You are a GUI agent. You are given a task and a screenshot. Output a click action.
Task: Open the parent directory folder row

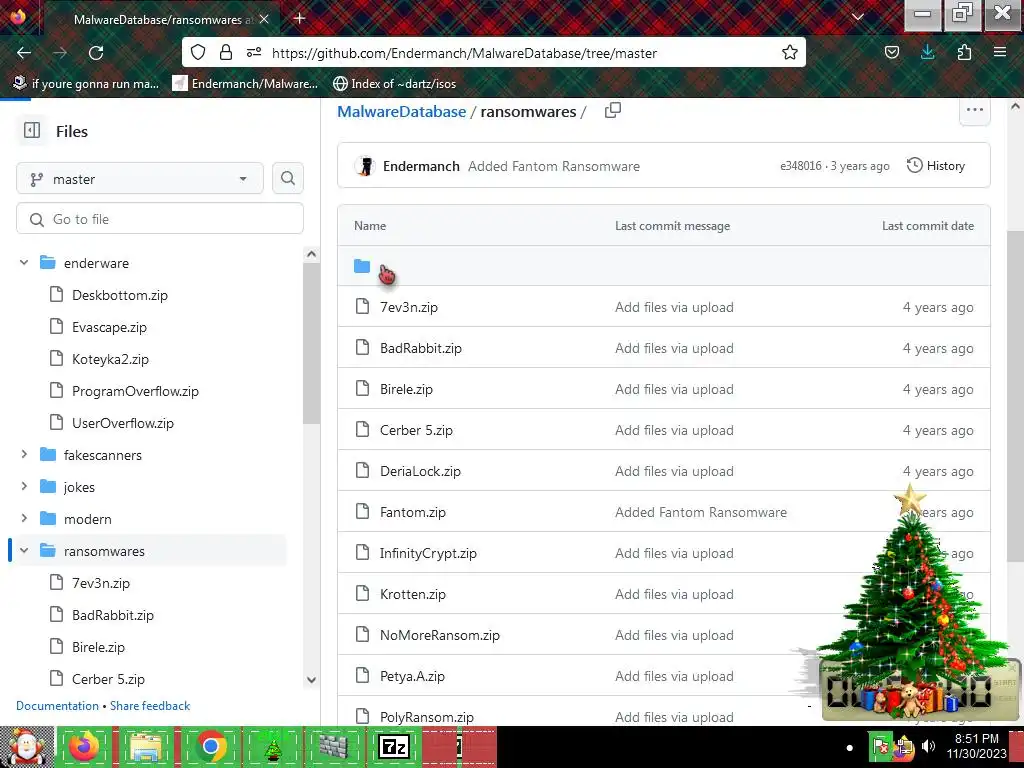(664, 266)
